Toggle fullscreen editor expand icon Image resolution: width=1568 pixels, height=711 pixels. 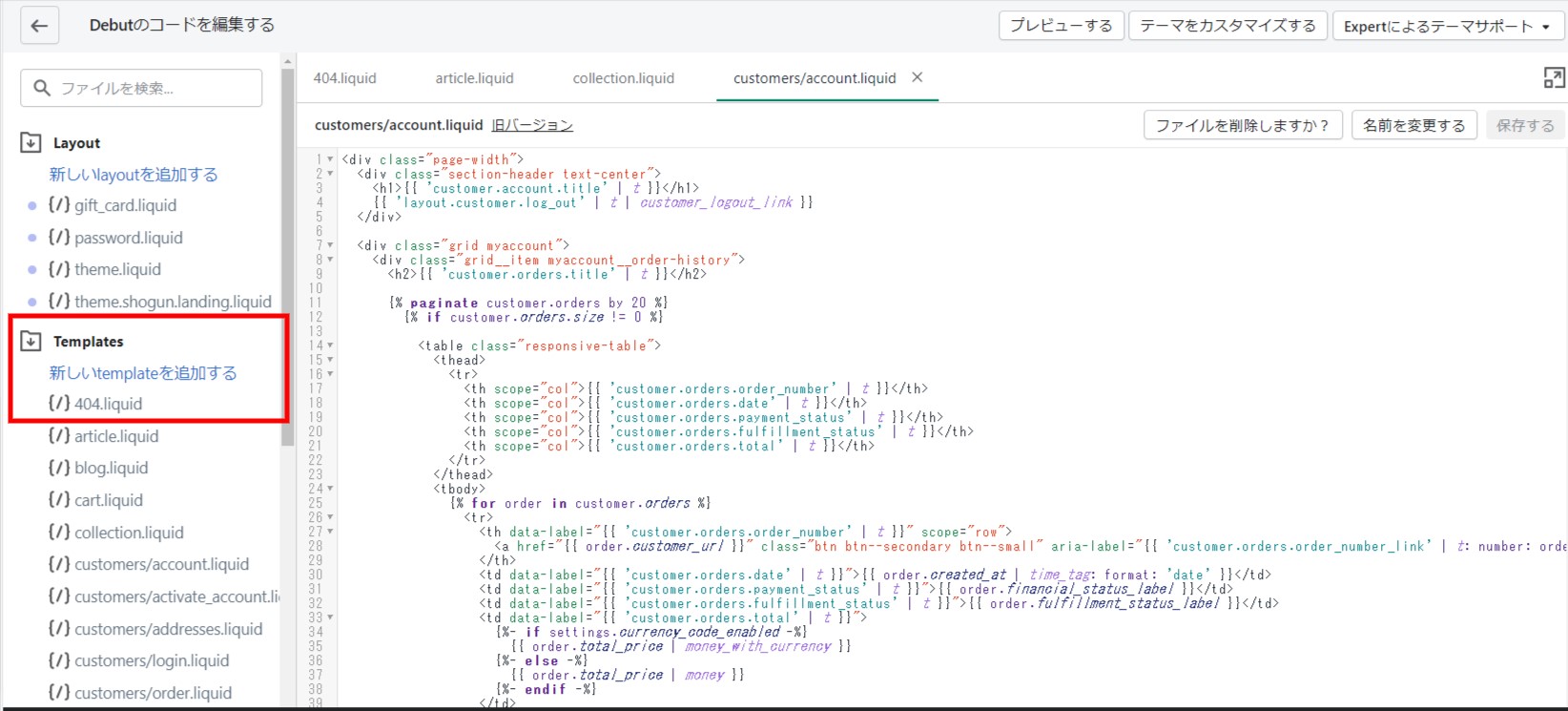tap(1554, 78)
